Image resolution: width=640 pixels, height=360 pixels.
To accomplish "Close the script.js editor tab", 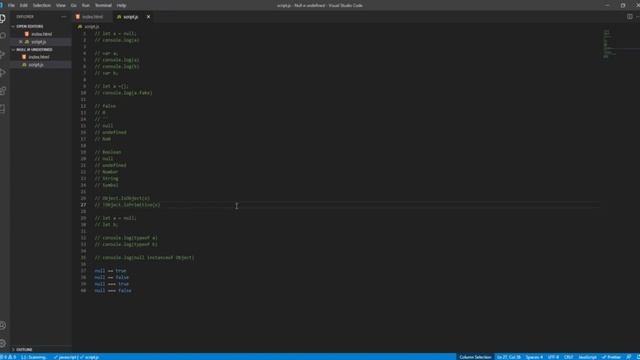I will click(x=148, y=17).
